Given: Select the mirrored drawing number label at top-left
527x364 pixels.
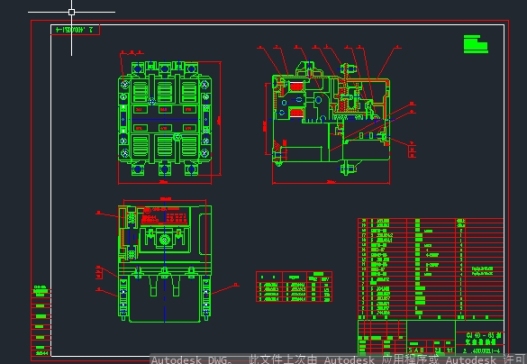Looking at the screenshot, I should coord(75,30).
